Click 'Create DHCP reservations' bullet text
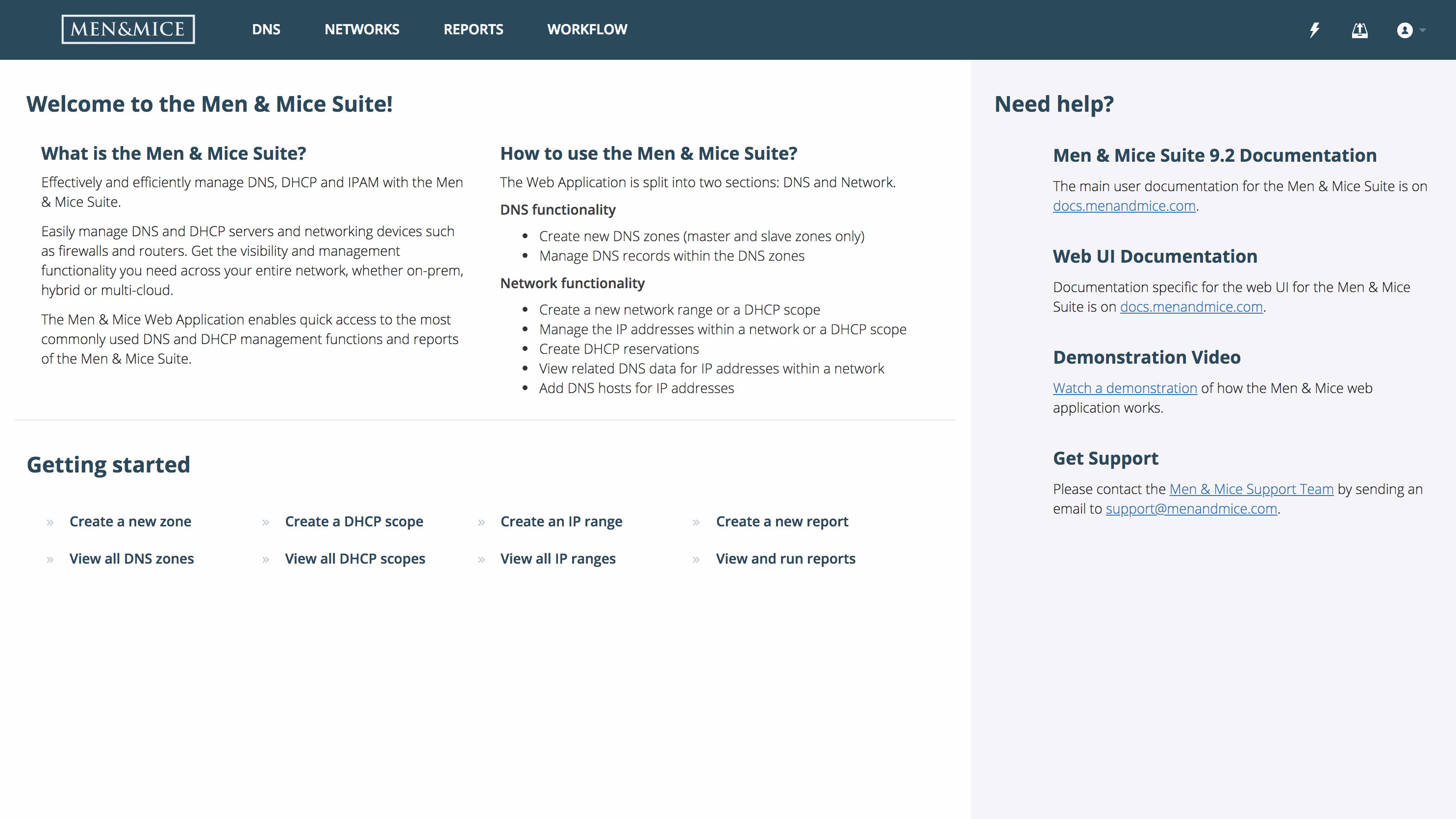The width and height of the screenshot is (1456, 819). (x=619, y=349)
